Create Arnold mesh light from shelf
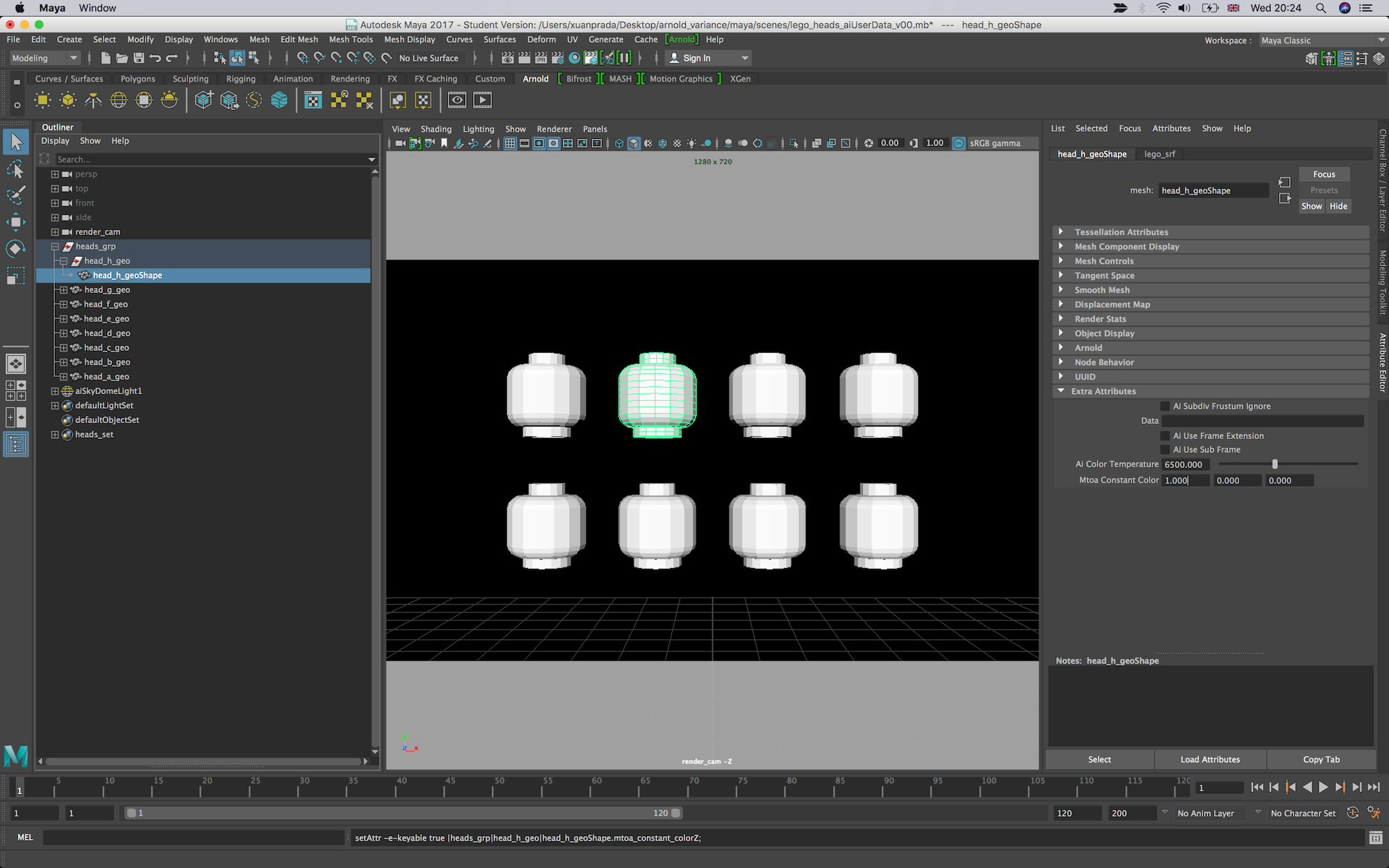 (68, 100)
